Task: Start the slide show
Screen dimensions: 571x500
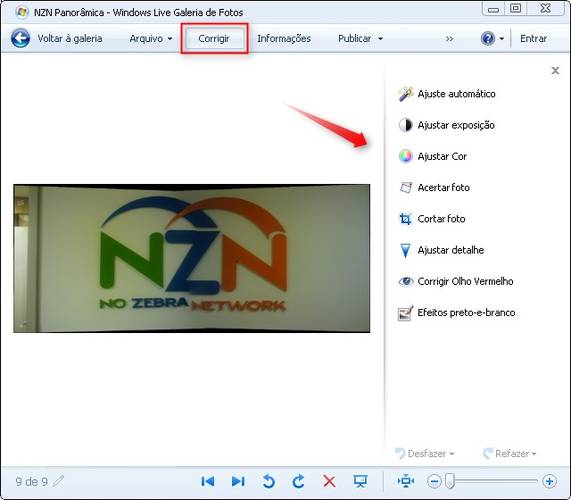Action: (x=360, y=481)
